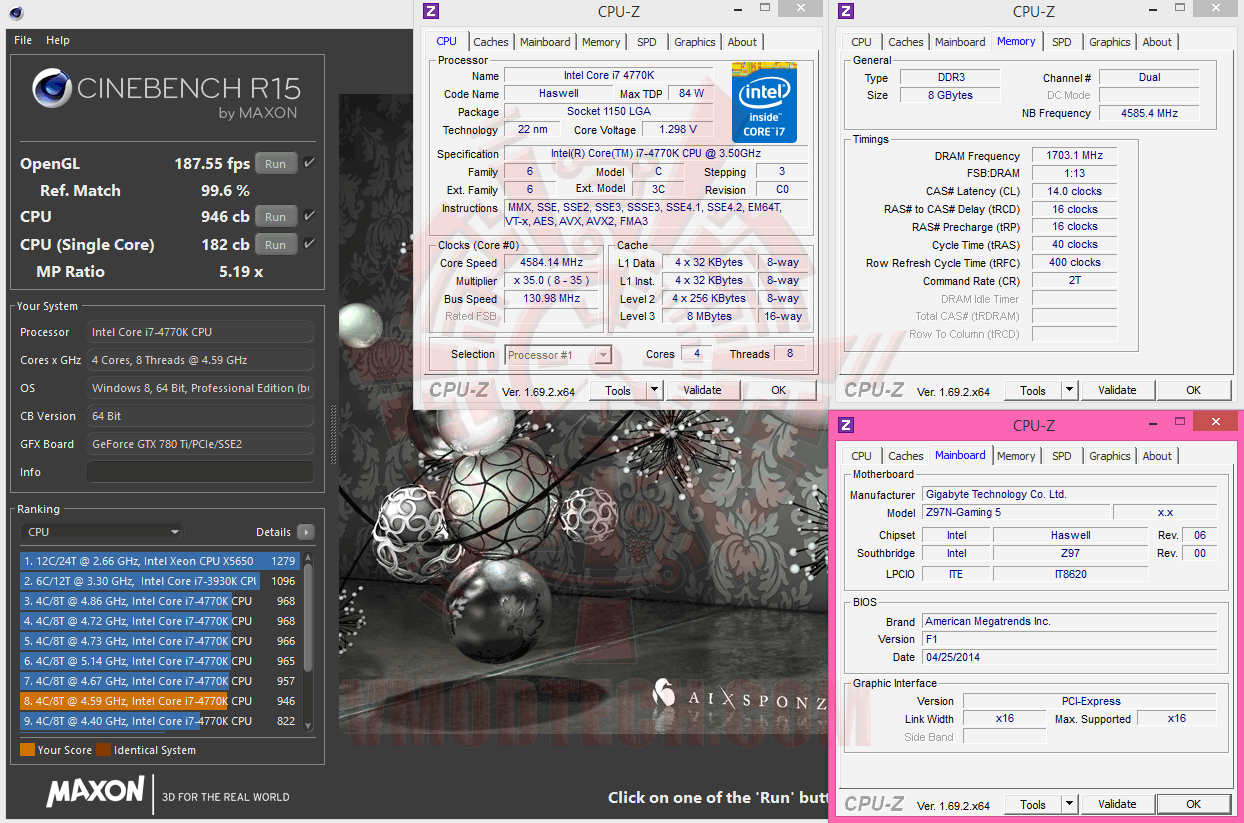
Task: Click the Details arrow in the Ranking section
Action: tap(305, 532)
